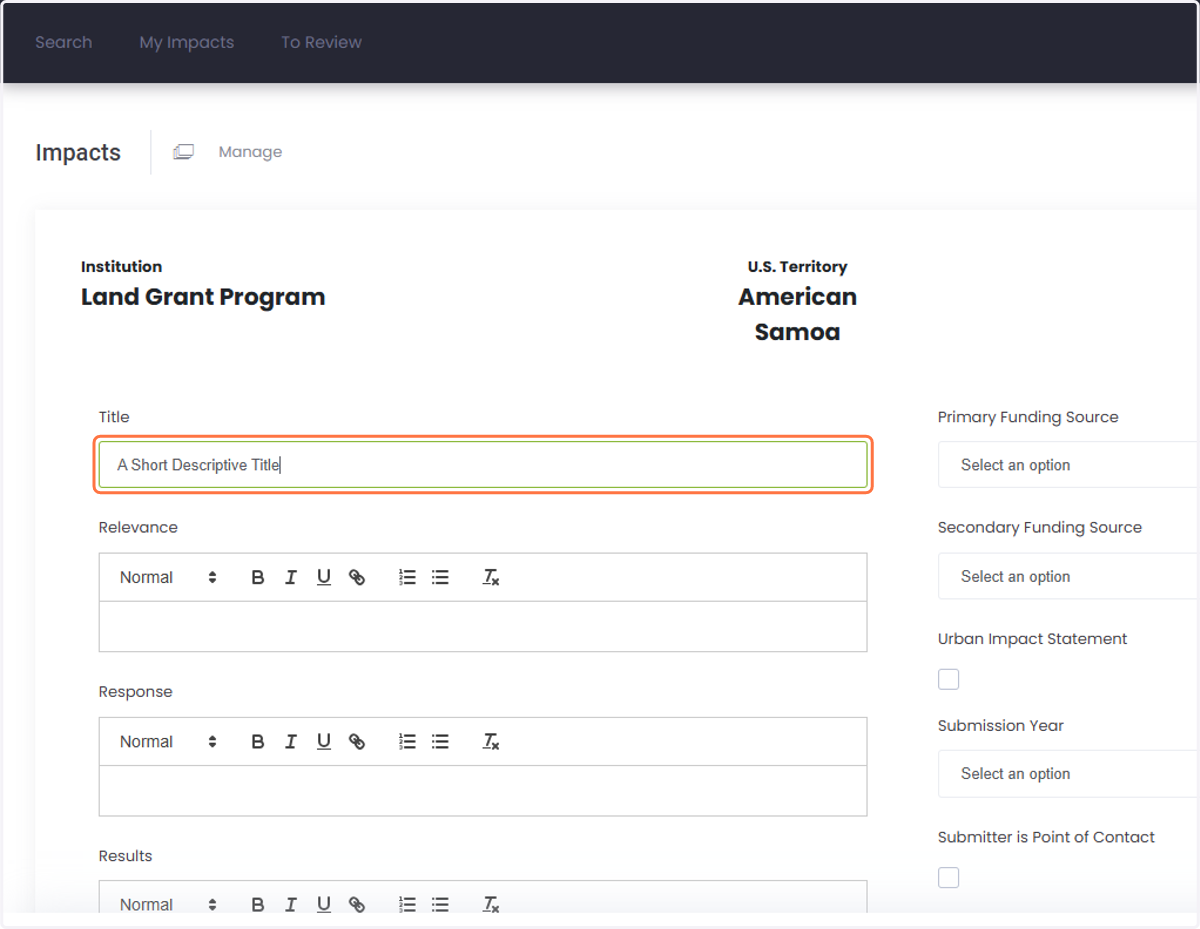Open the To Review tab
Image resolution: width=1200 pixels, height=929 pixels.
point(321,42)
